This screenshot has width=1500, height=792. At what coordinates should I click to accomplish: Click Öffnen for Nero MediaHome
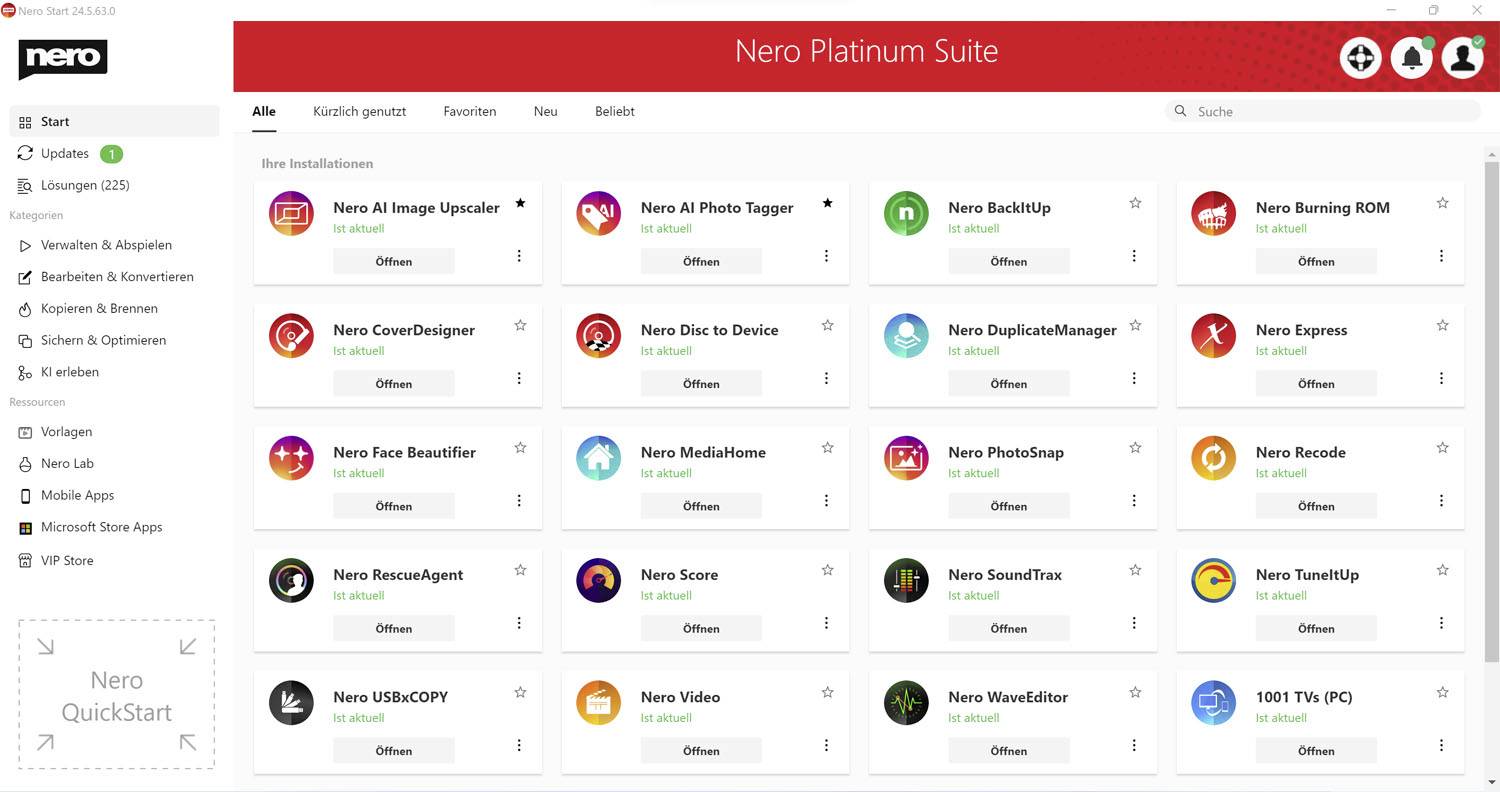tap(701, 505)
